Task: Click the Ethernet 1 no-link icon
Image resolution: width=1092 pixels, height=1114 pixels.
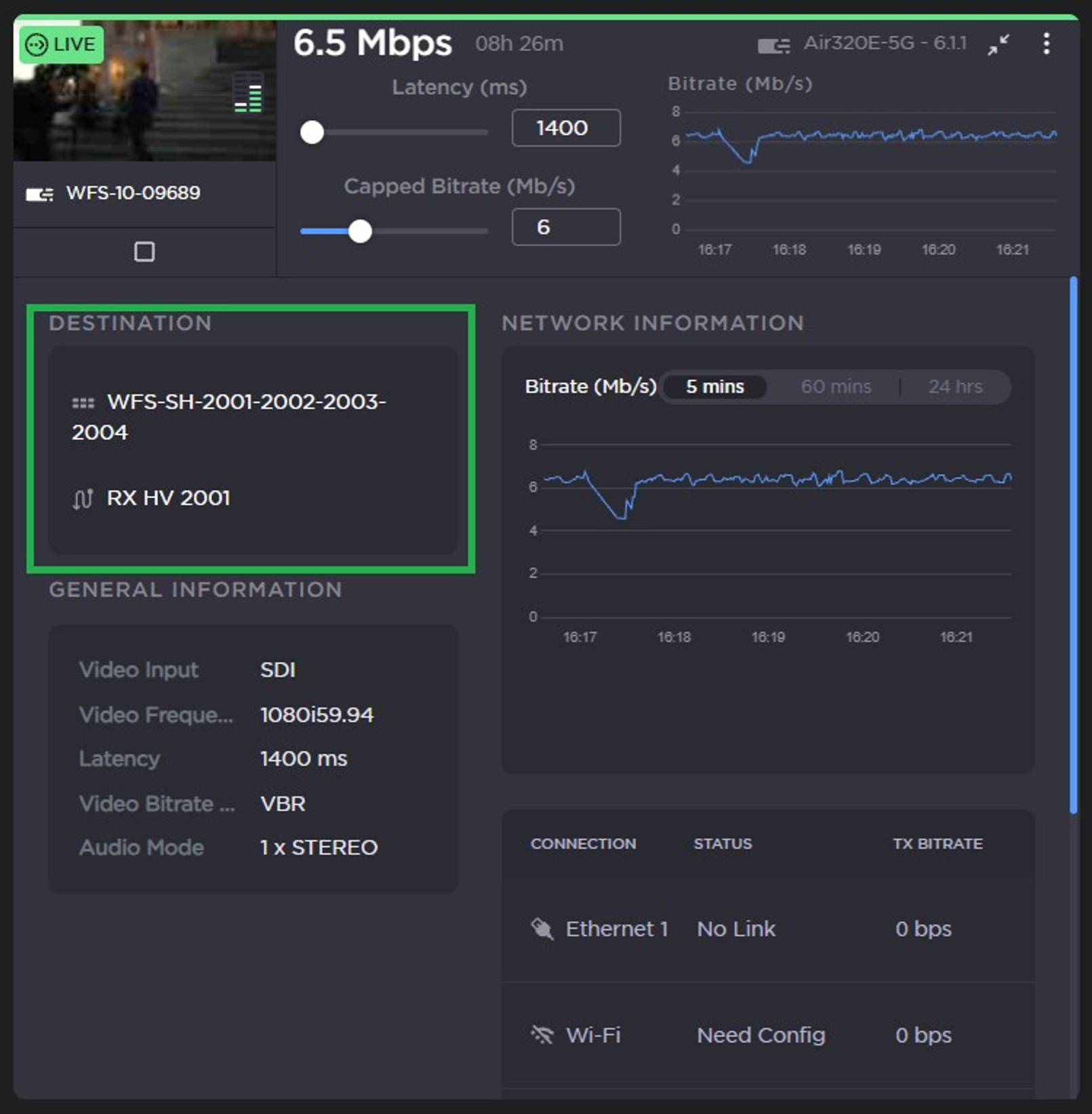Action: point(542,928)
